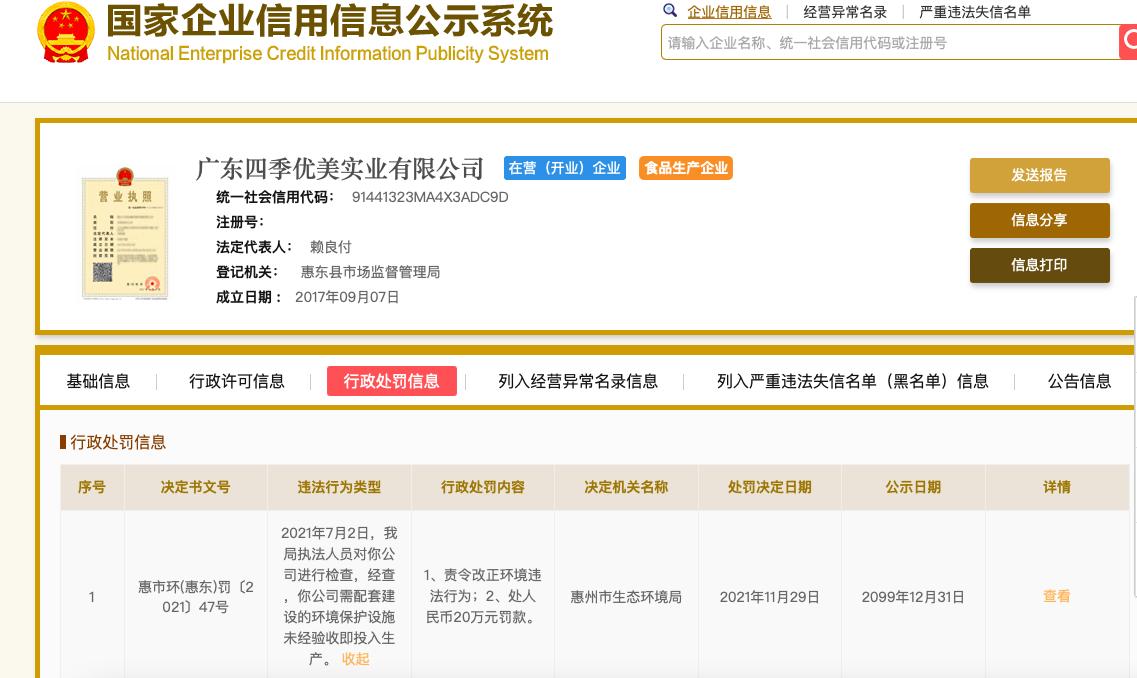Click the business license thumbnail image
The width and height of the screenshot is (1137, 678).
(x=124, y=236)
